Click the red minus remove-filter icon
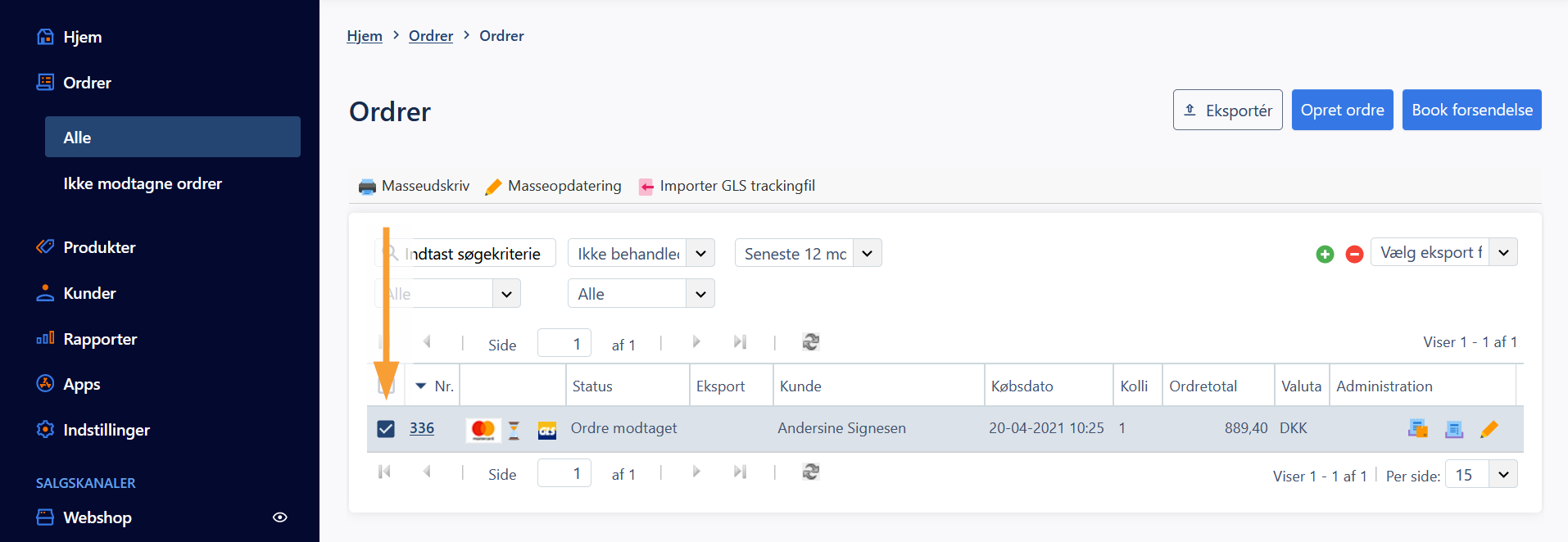1568x542 pixels. coord(1354,255)
